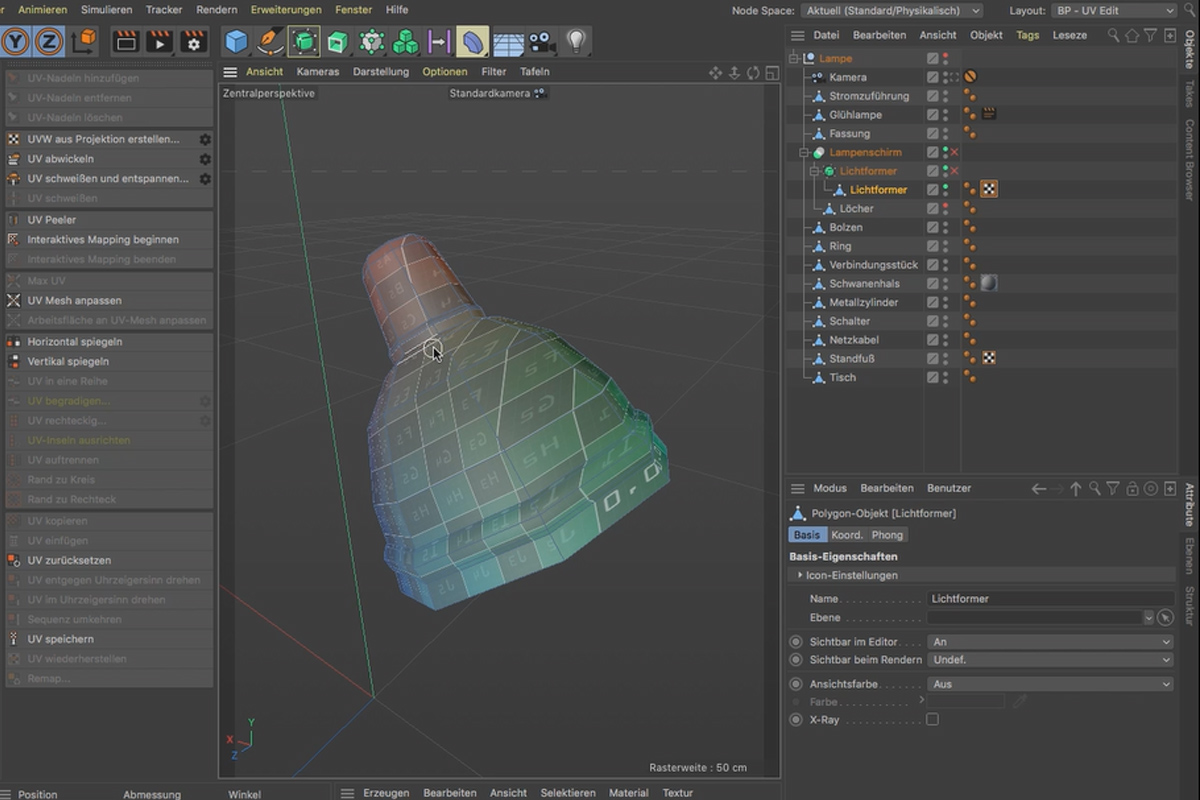This screenshot has width=1200, height=800.
Task: Toggle the red X on Lichtformer generator
Action: pos(955,171)
